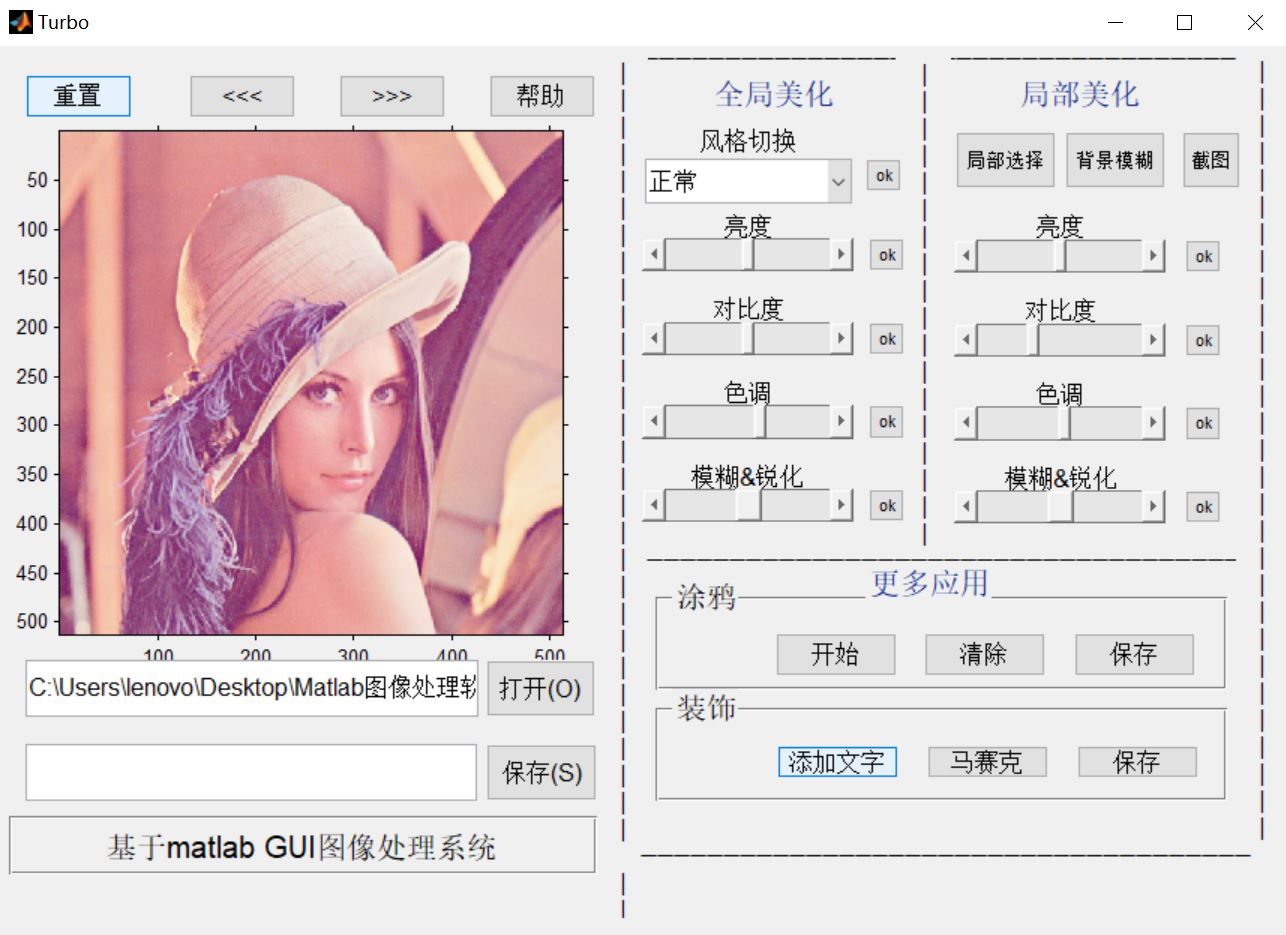Open the 帮助 help button
The image size is (1286, 935).
point(541,96)
